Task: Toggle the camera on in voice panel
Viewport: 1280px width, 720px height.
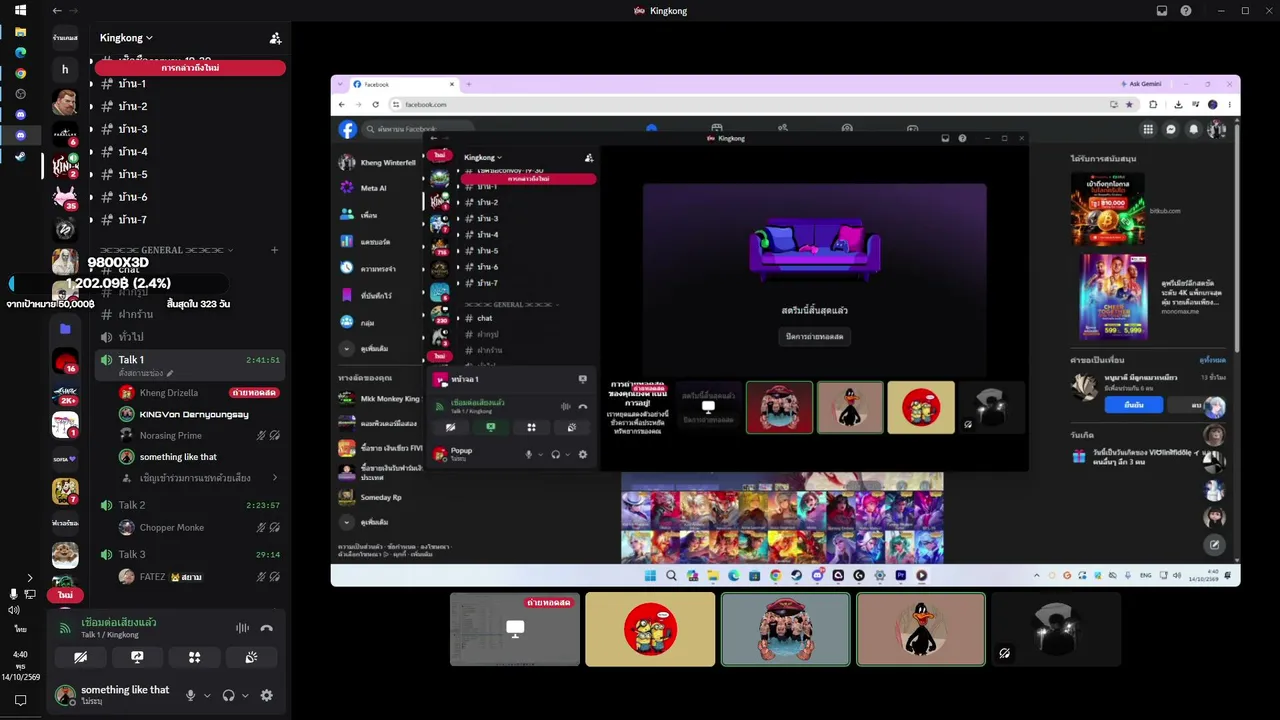Action: click(x=80, y=657)
